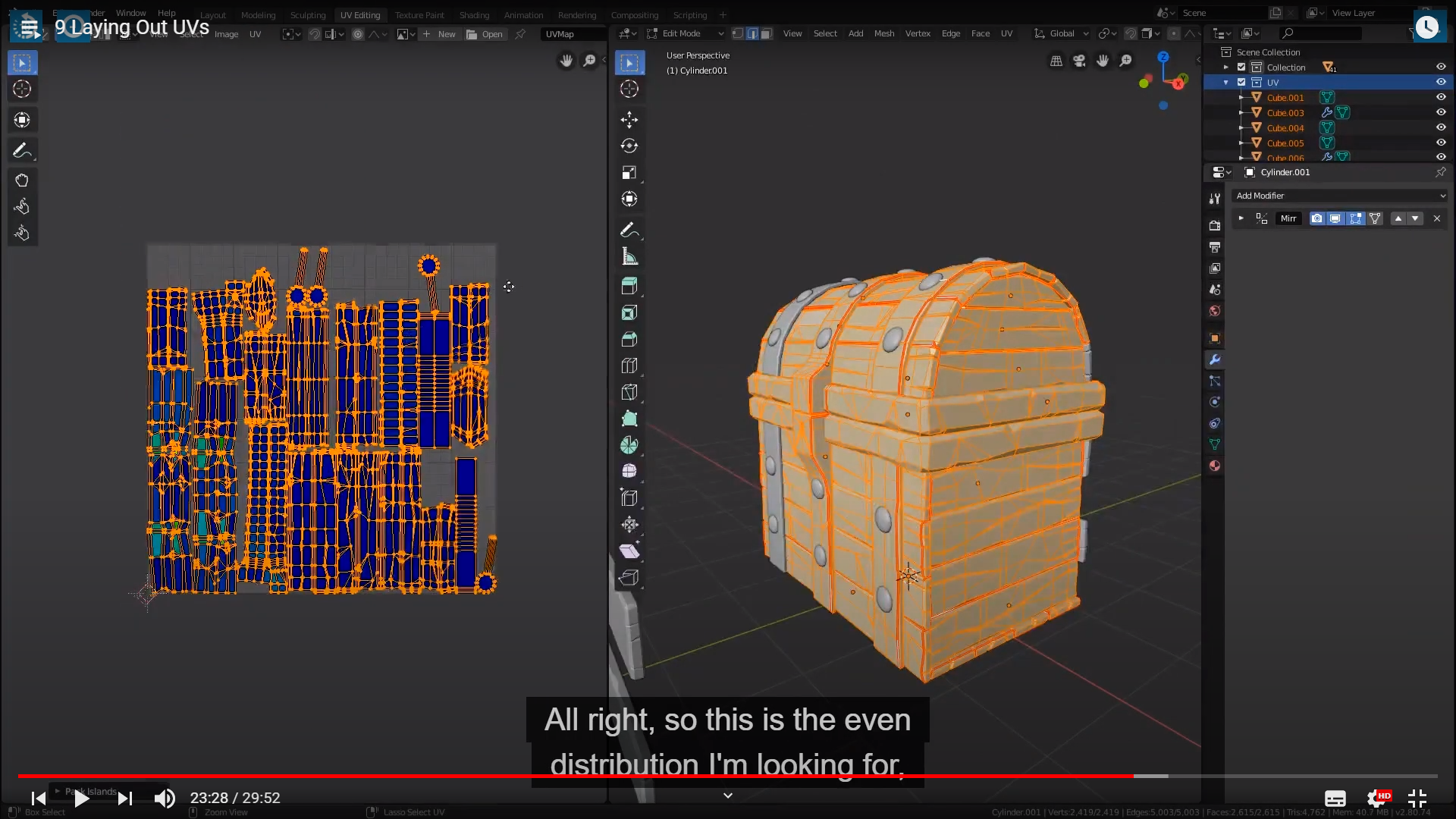Screen dimensions: 1456x819
Task: Seek using the red video progress bar
Action: pyautogui.click(x=576, y=776)
